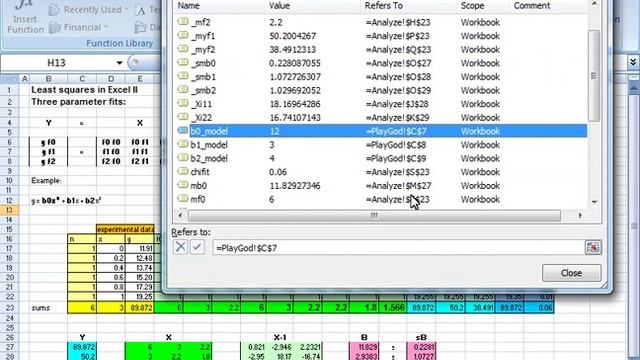Click the pink B value 11.829 cell
The image size is (640, 360).
click(x=364, y=347)
